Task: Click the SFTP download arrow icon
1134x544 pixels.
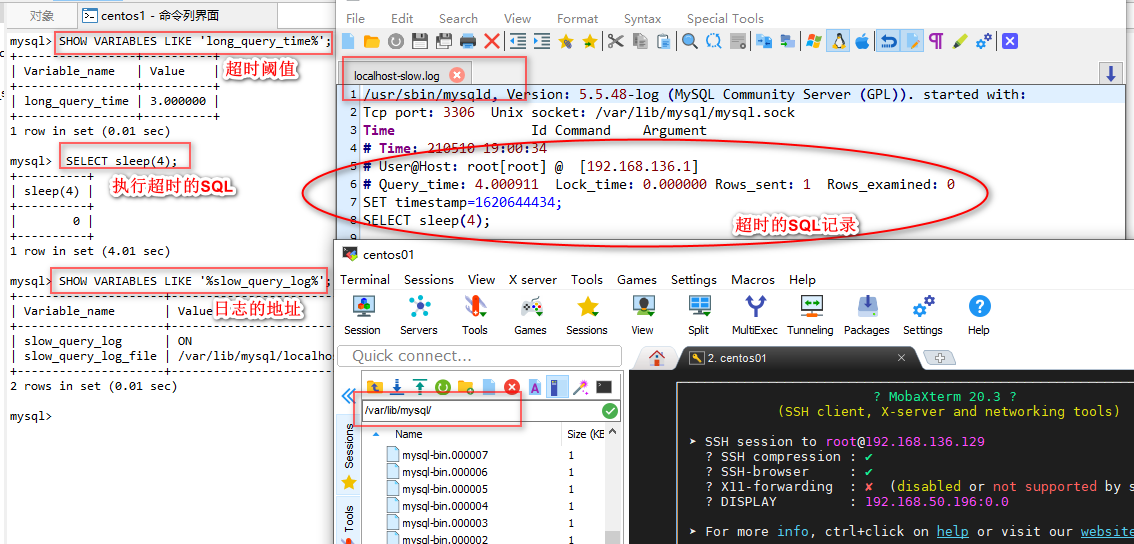Action: pyautogui.click(x=396, y=387)
